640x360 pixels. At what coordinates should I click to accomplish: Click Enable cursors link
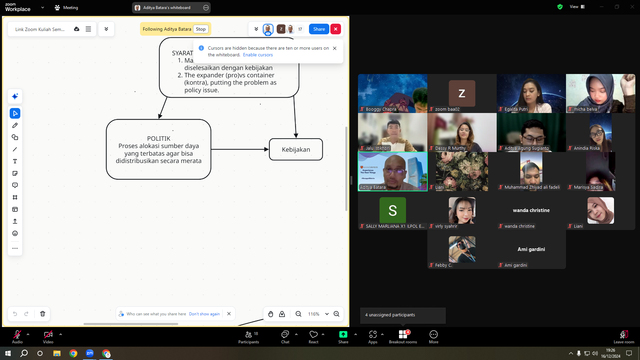click(258, 55)
